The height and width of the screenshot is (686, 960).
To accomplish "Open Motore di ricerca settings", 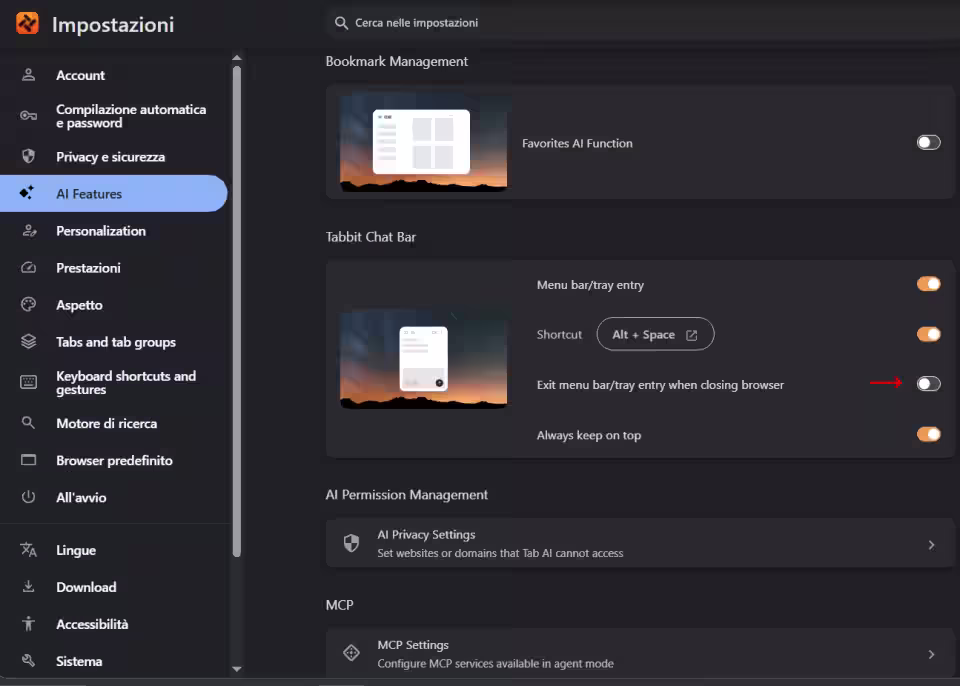I will click(x=114, y=423).
